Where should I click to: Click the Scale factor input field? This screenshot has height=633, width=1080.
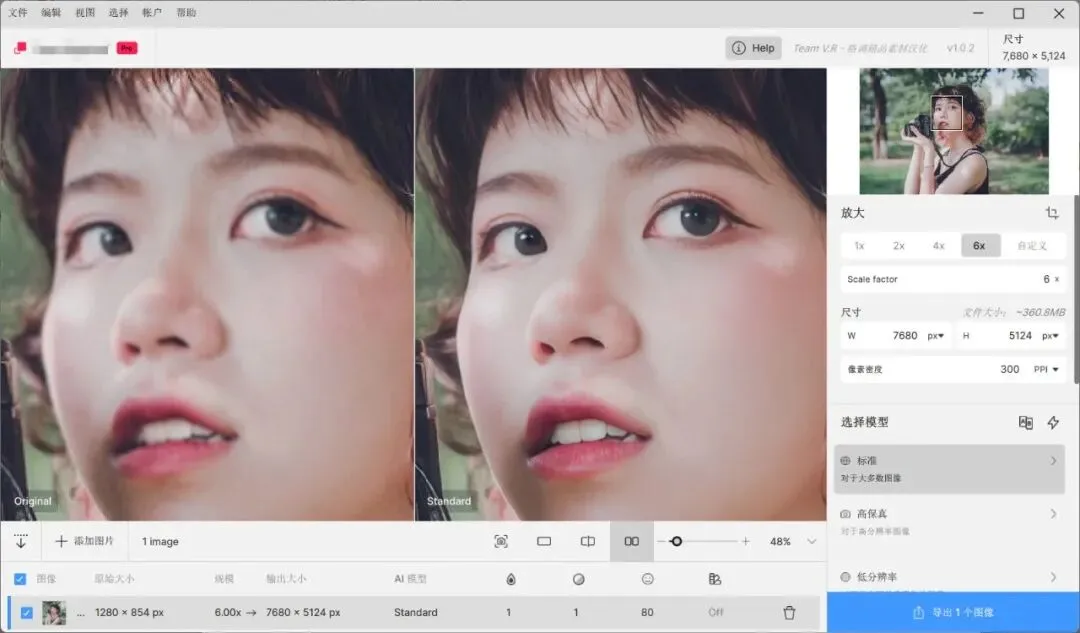coord(953,279)
